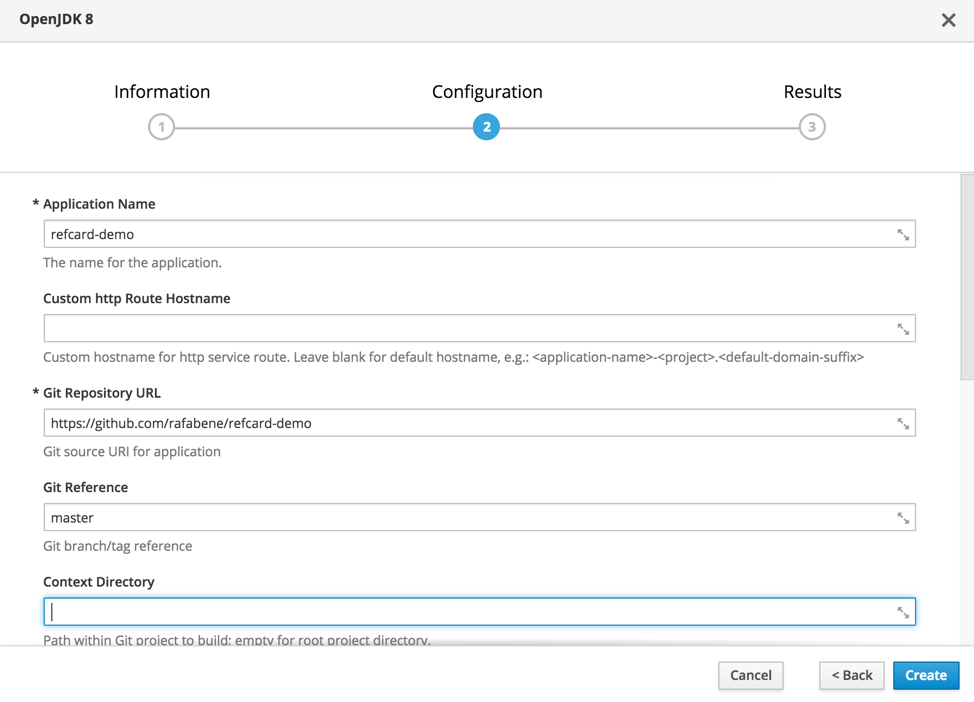Open the Results wizard step label
Image resolution: width=974 pixels, height=702 pixels.
812,92
